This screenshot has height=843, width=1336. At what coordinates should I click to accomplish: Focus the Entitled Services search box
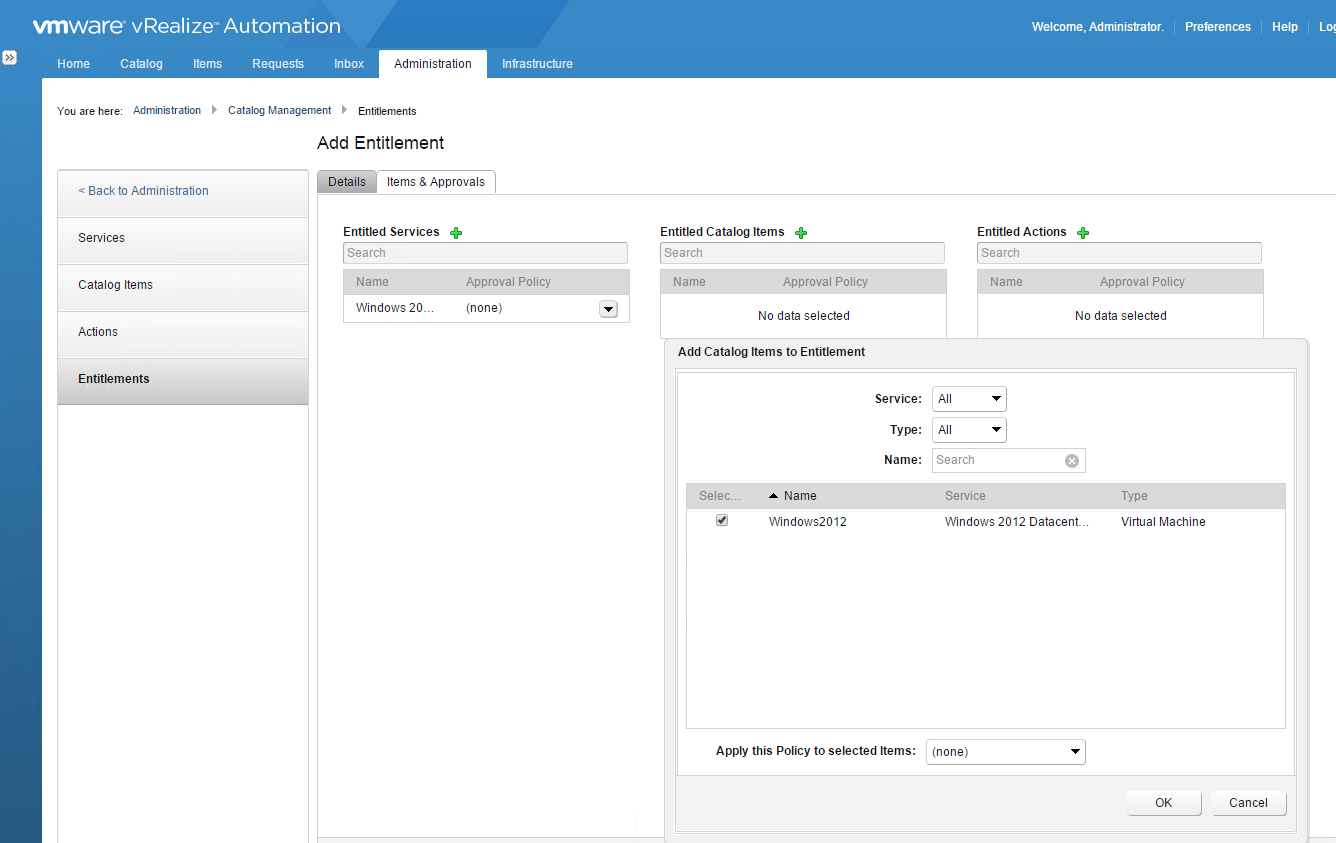485,253
